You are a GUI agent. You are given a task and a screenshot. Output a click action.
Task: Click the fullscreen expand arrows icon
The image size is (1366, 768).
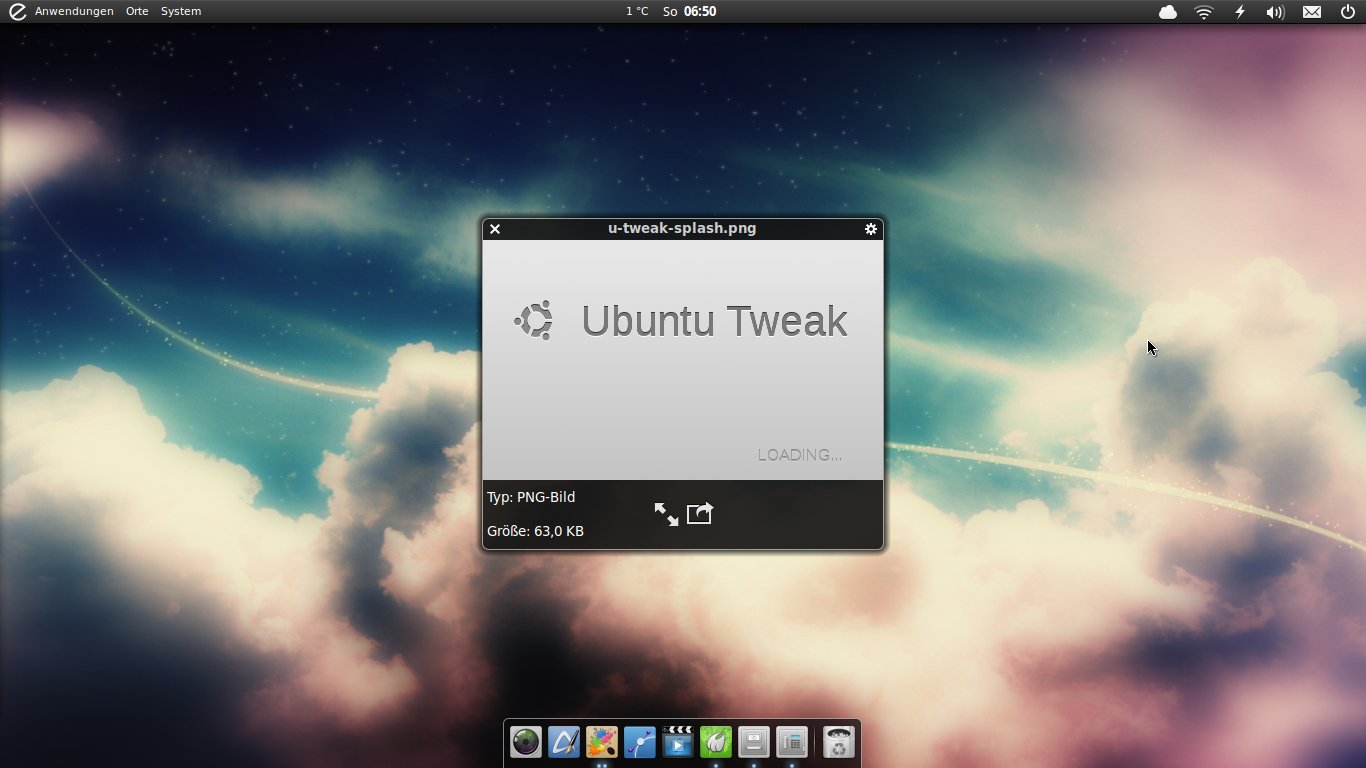point(666,514)
